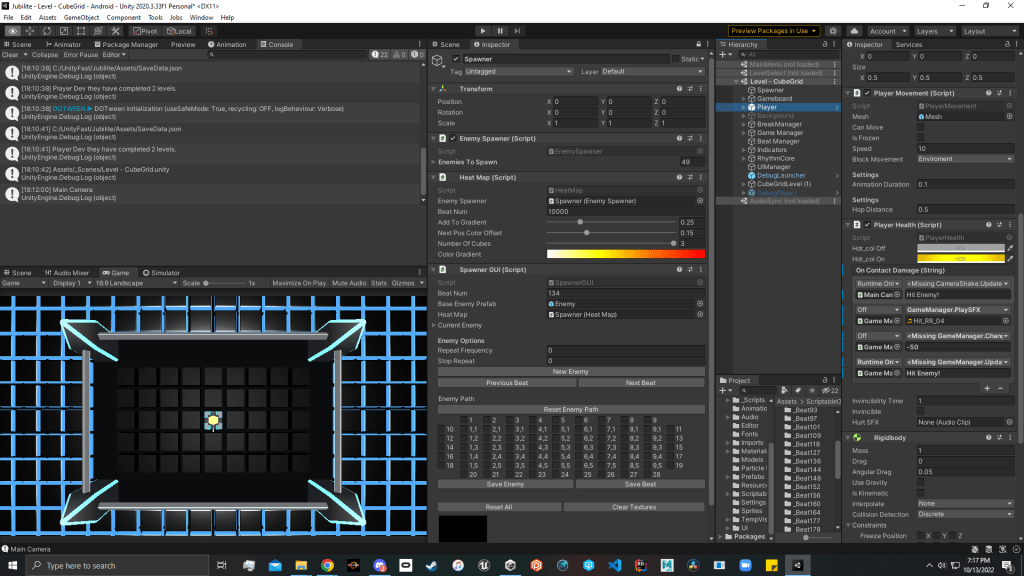The image size is (1024, 576).
Task: Expand the Player object in Hierarchy
Action: click(x=743, y=107)
